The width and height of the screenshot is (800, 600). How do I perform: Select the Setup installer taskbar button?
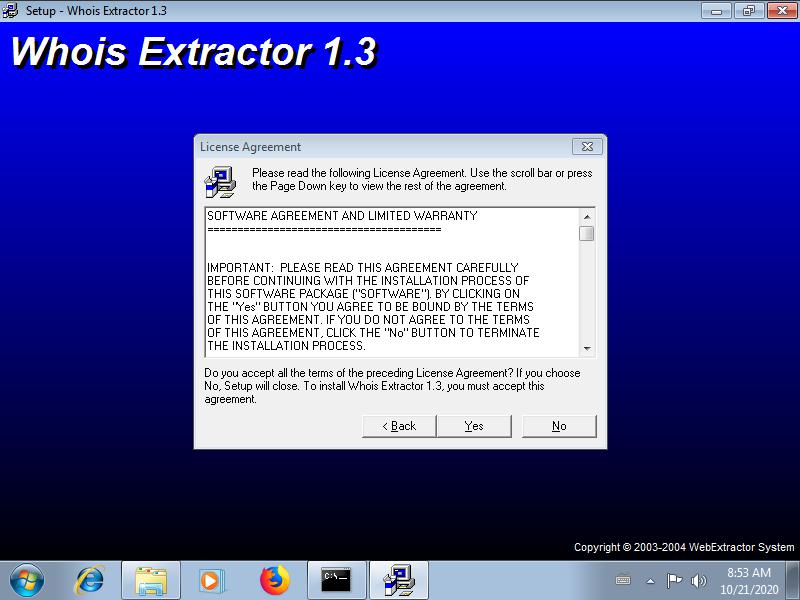pos(399,581)
